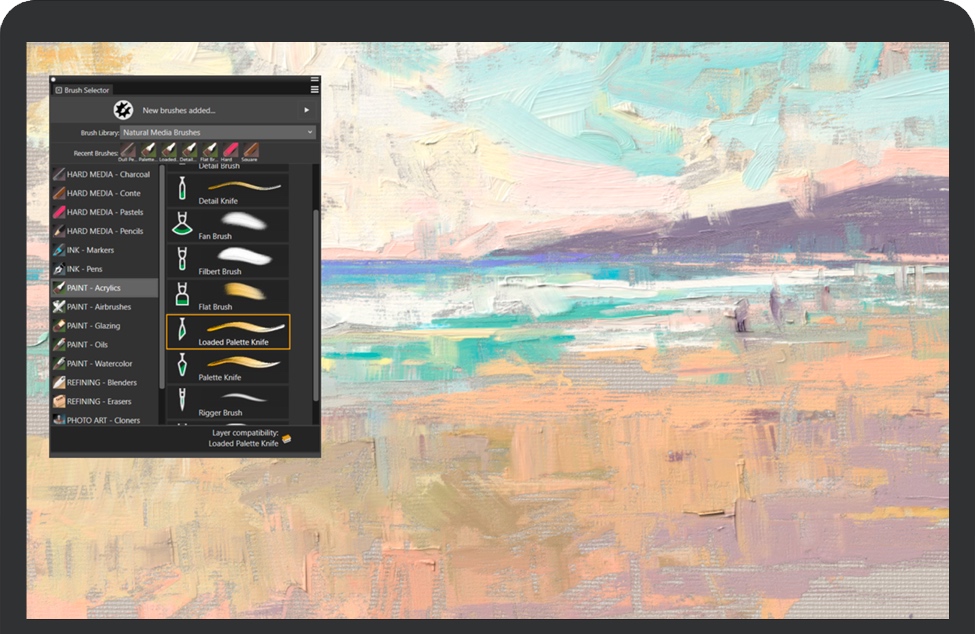Click the new brushes gear badge icon

[x=123, y=110]
